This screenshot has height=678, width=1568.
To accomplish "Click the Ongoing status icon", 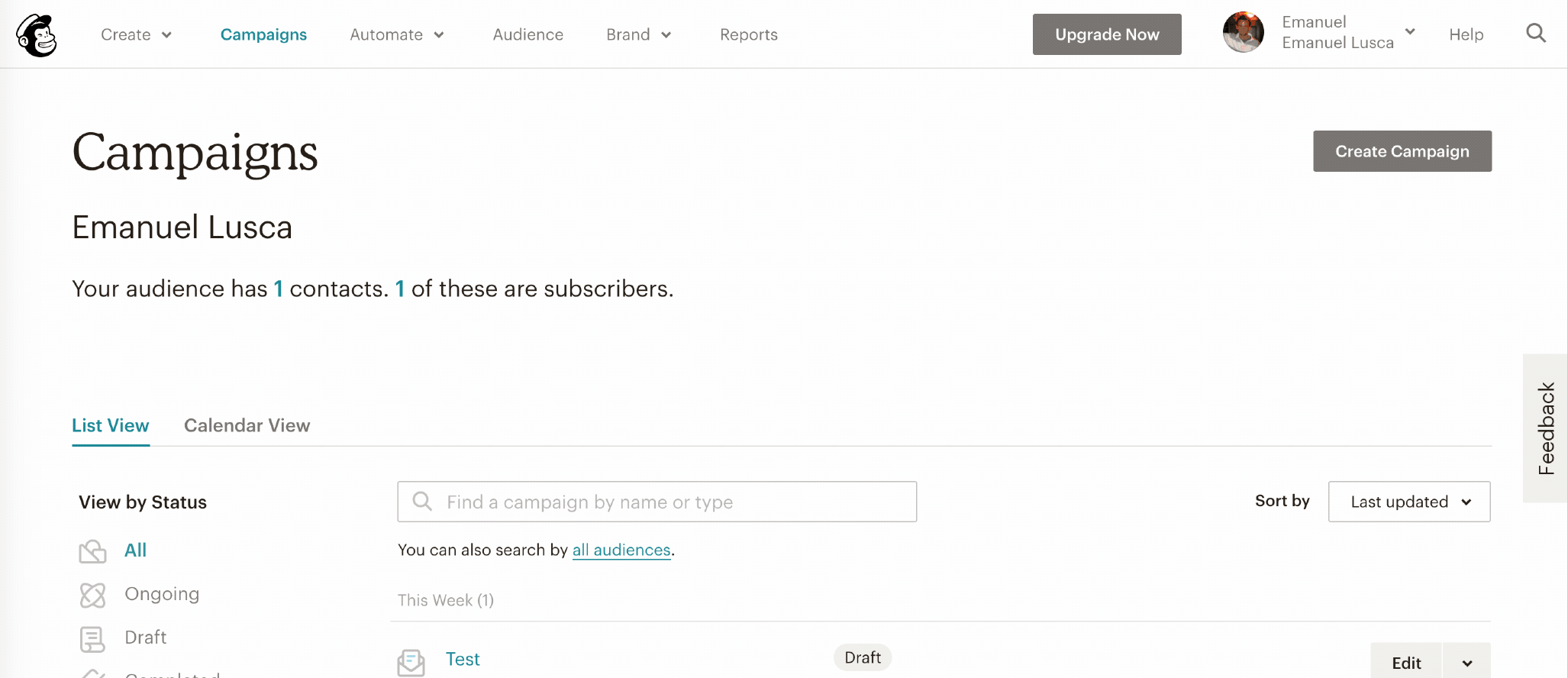I will (92, 595).
